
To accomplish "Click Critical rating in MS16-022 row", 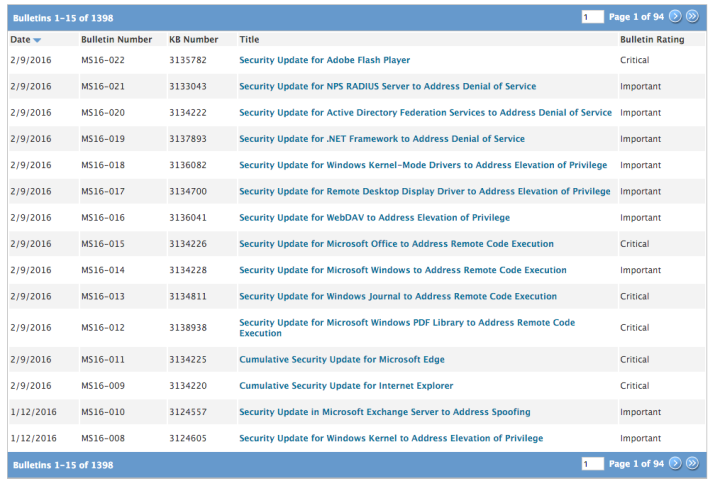I will (x=634, y=60).
